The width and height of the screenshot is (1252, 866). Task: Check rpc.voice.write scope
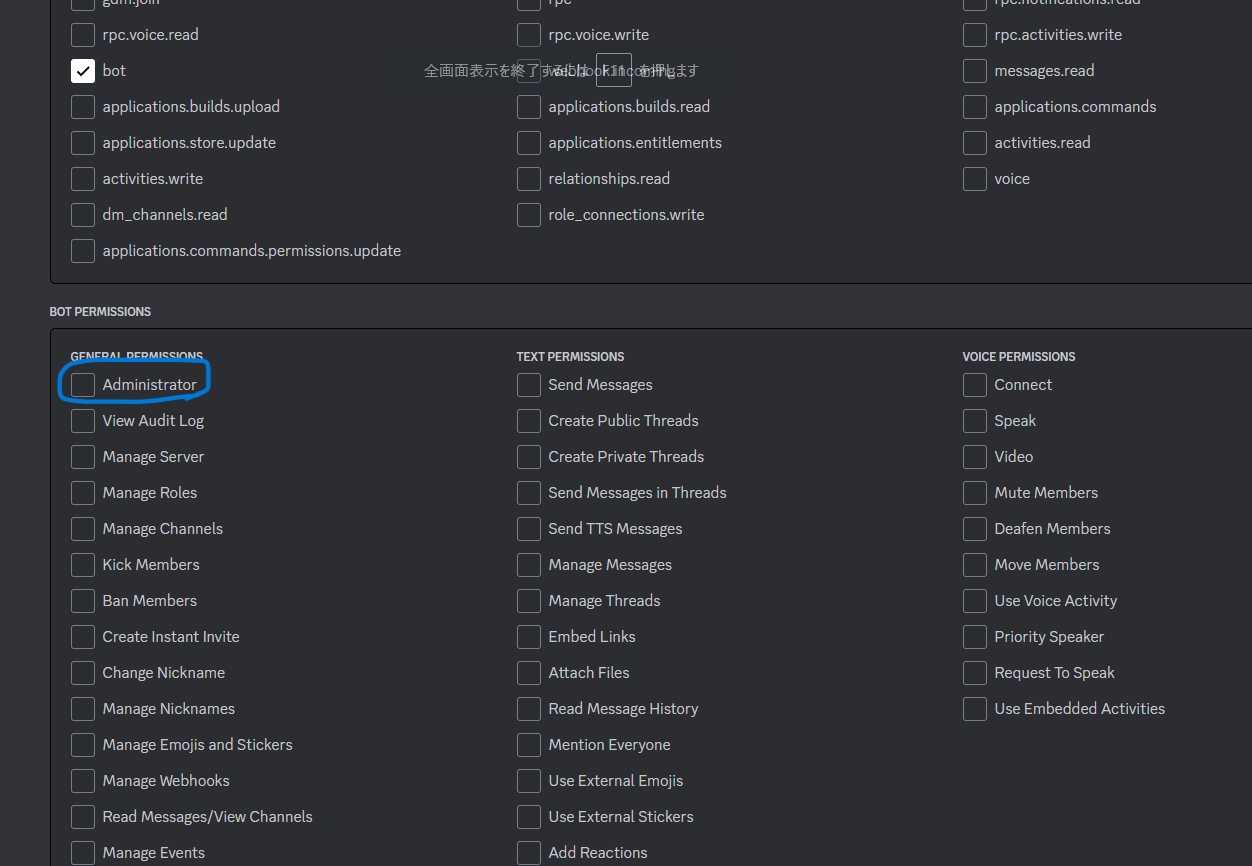point(529,35)
